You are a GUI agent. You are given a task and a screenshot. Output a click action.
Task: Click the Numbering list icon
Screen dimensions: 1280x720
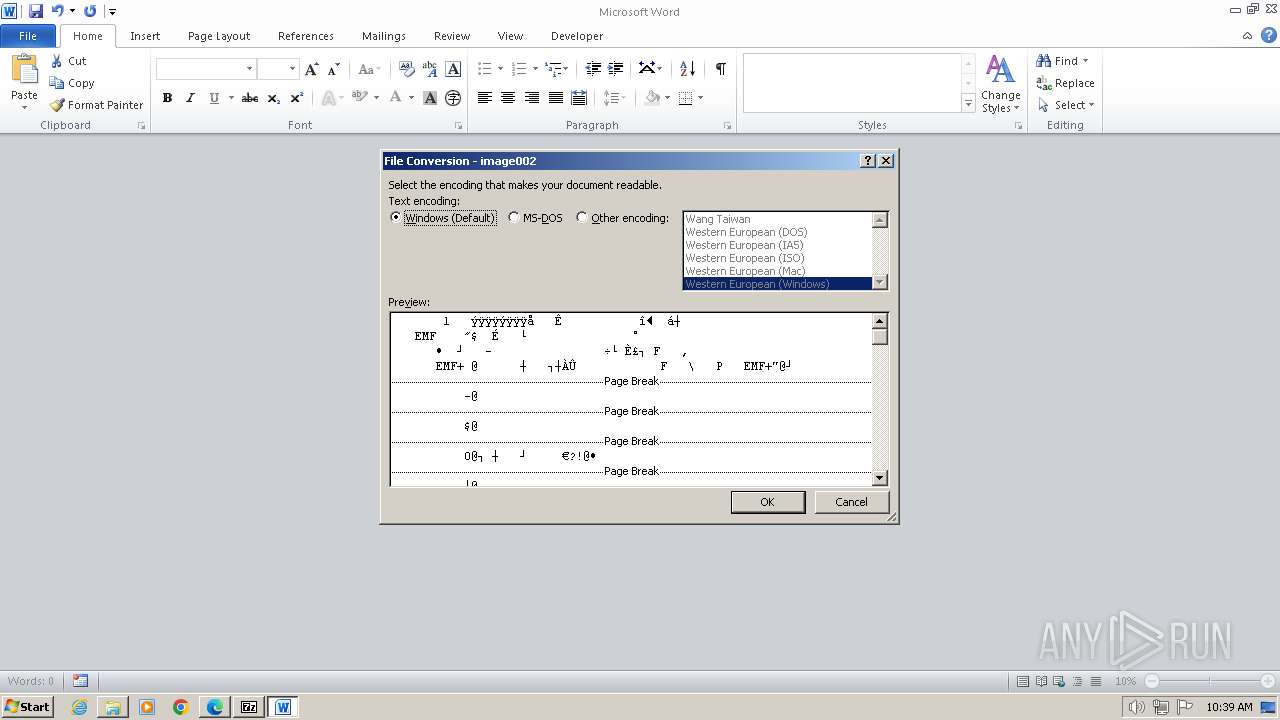click(519, 69)
